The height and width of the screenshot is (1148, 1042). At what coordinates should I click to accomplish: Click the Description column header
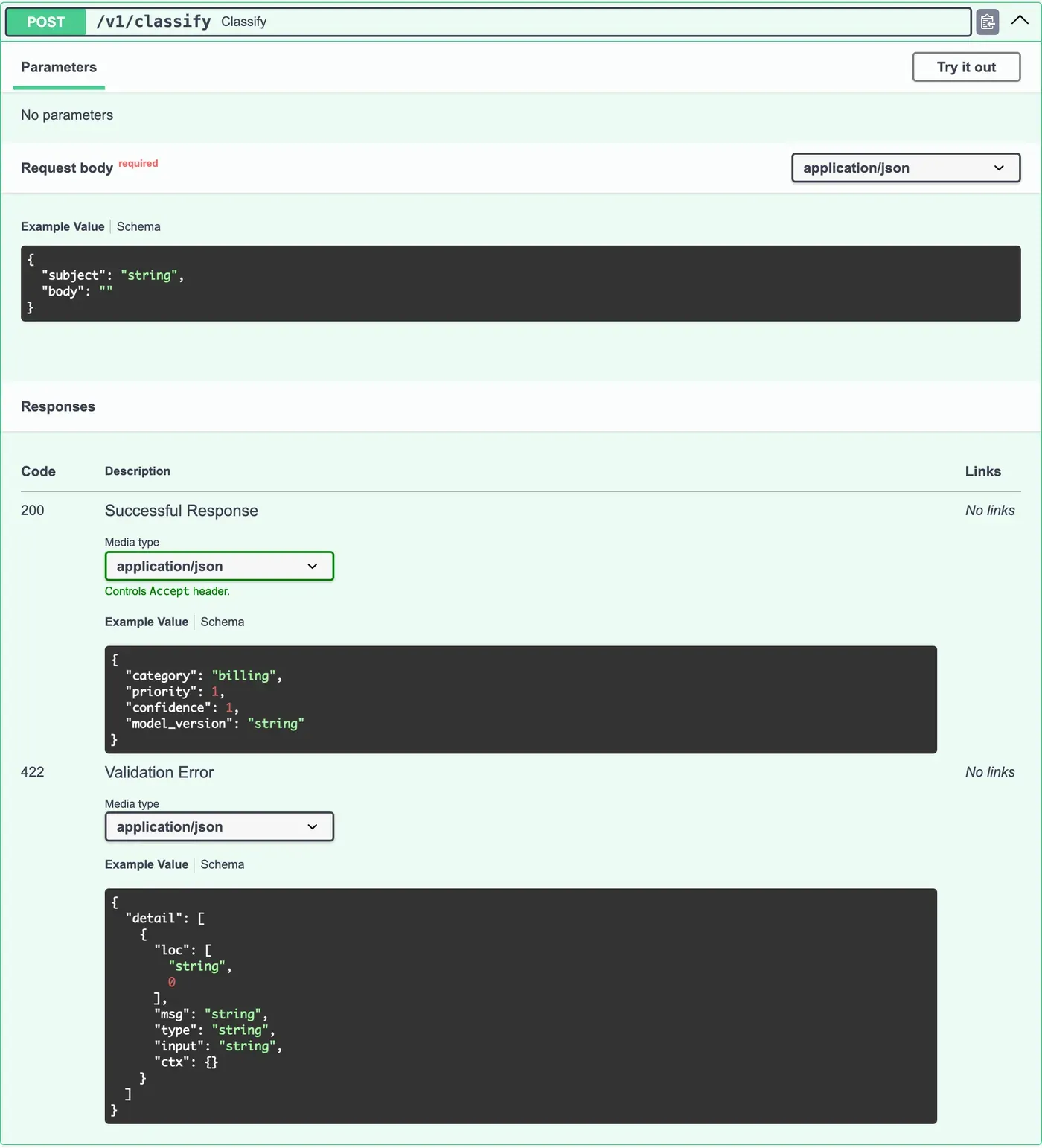138,471
